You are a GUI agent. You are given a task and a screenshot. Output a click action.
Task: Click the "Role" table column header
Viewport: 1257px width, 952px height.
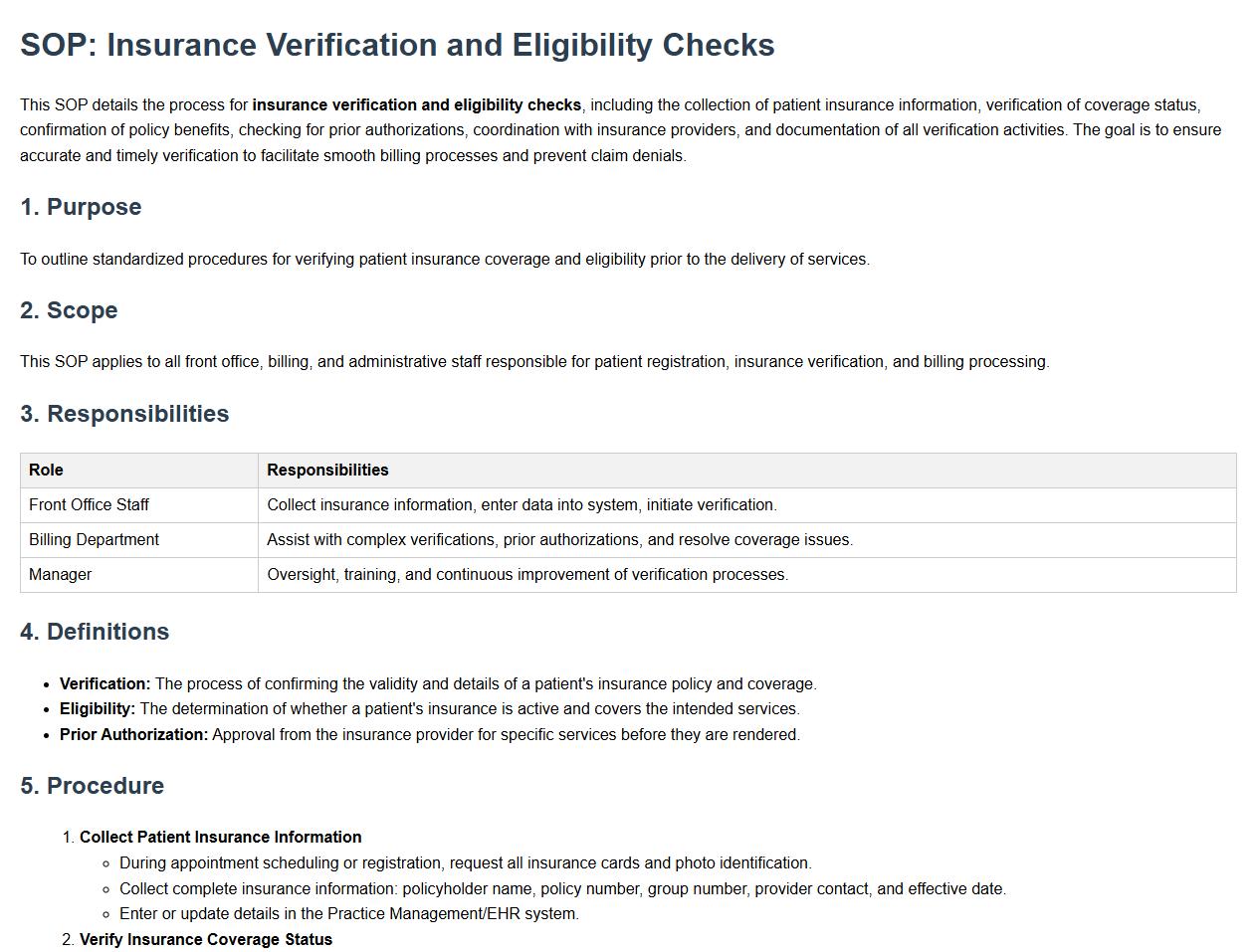tap(46, 471)
